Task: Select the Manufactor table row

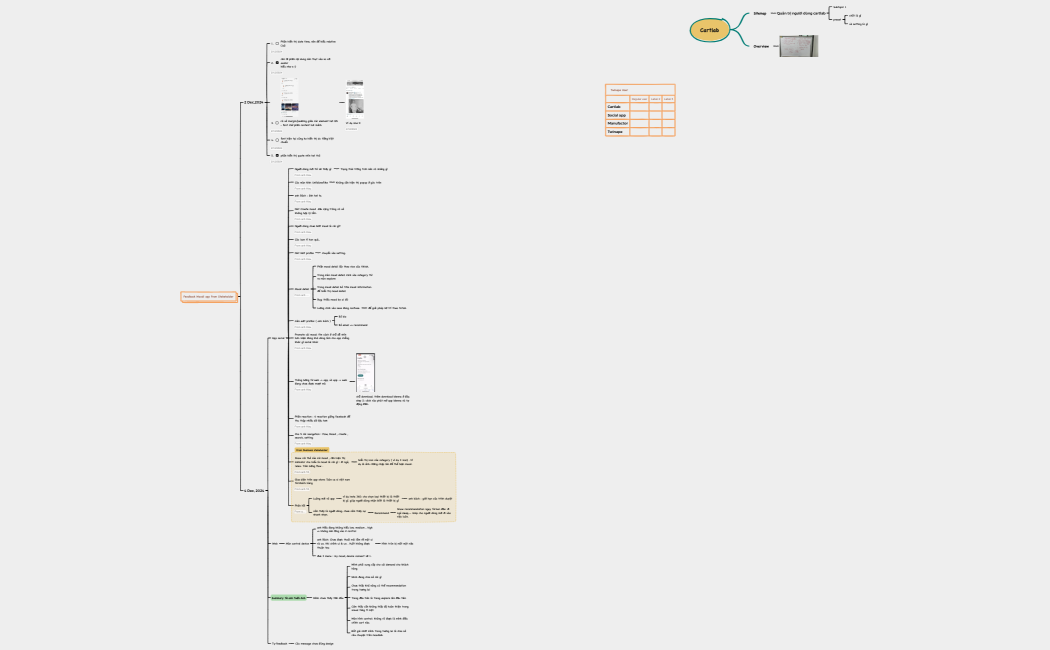Action: tap(617, 123)
